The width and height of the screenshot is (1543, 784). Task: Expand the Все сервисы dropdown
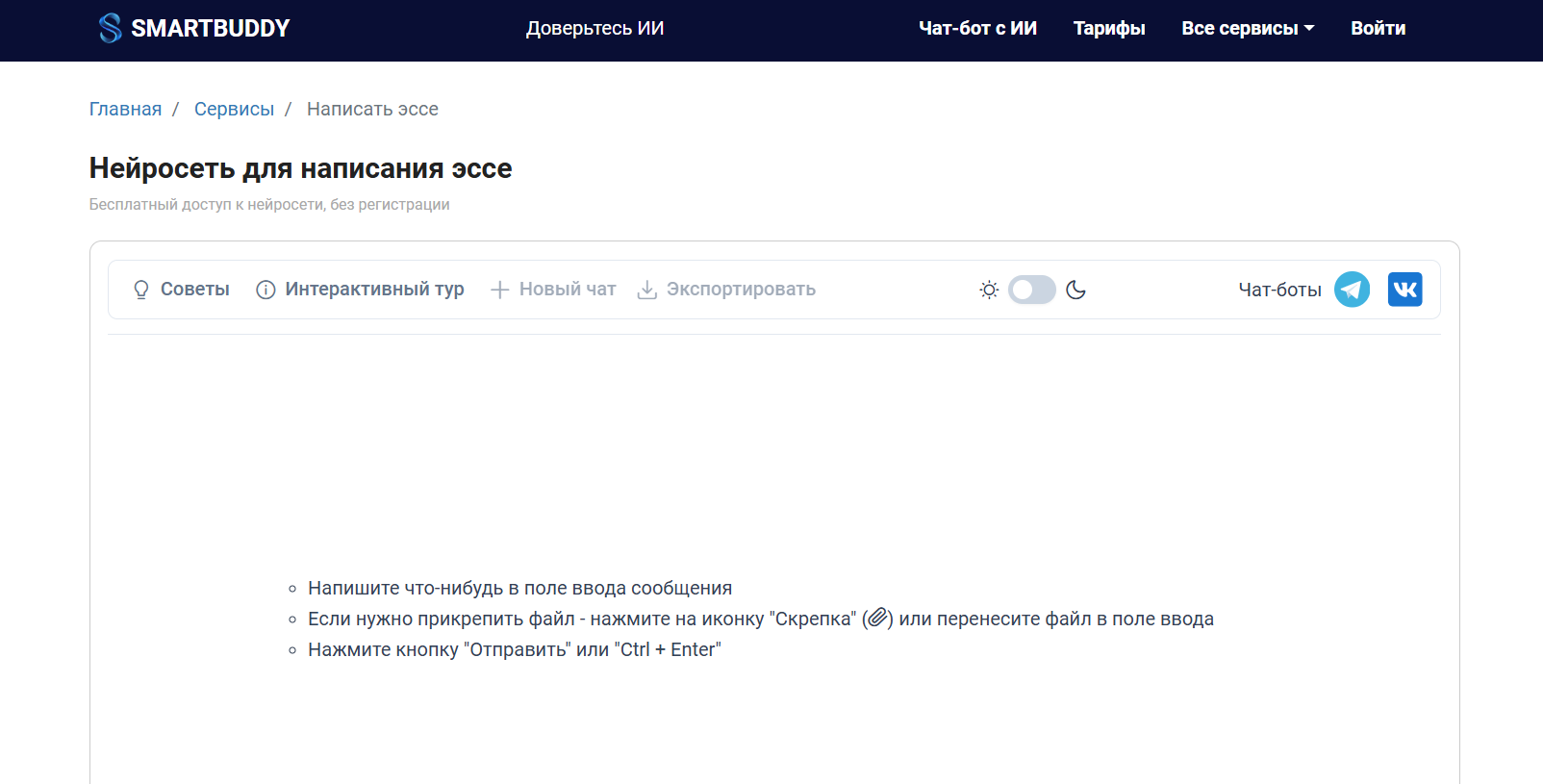coord(1247,29)
